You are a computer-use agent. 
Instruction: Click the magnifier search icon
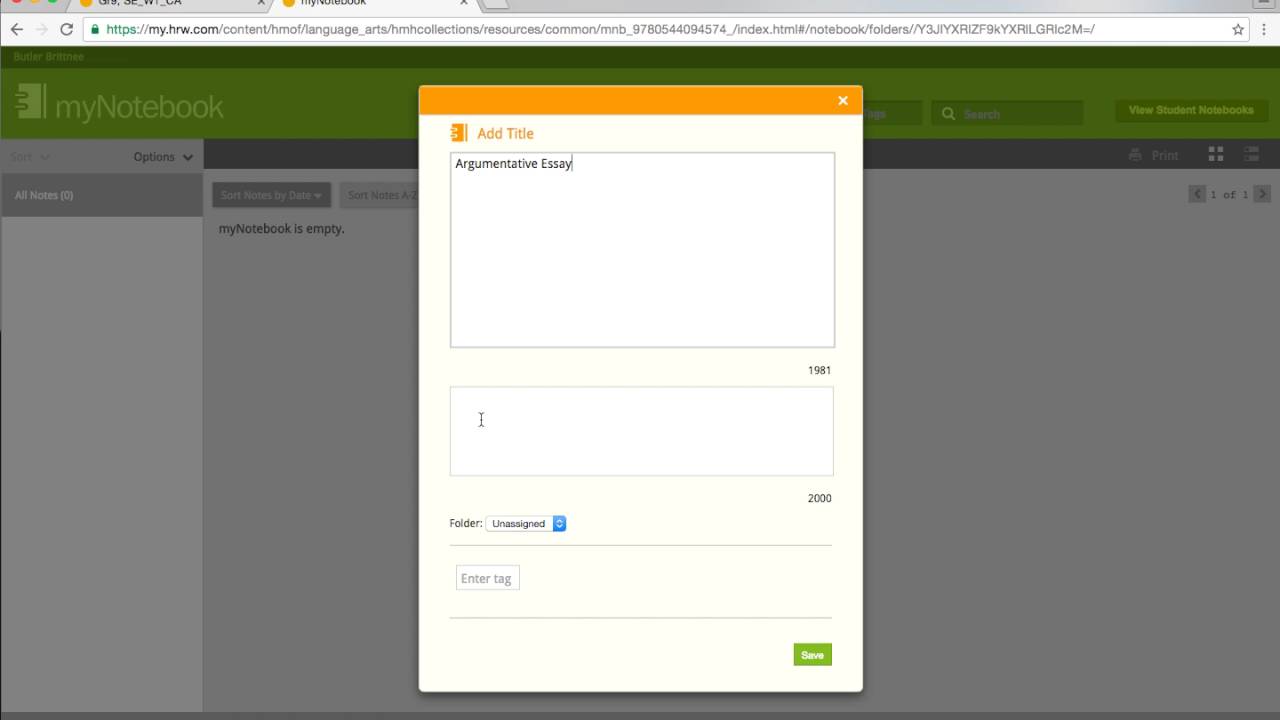(948, 114)
